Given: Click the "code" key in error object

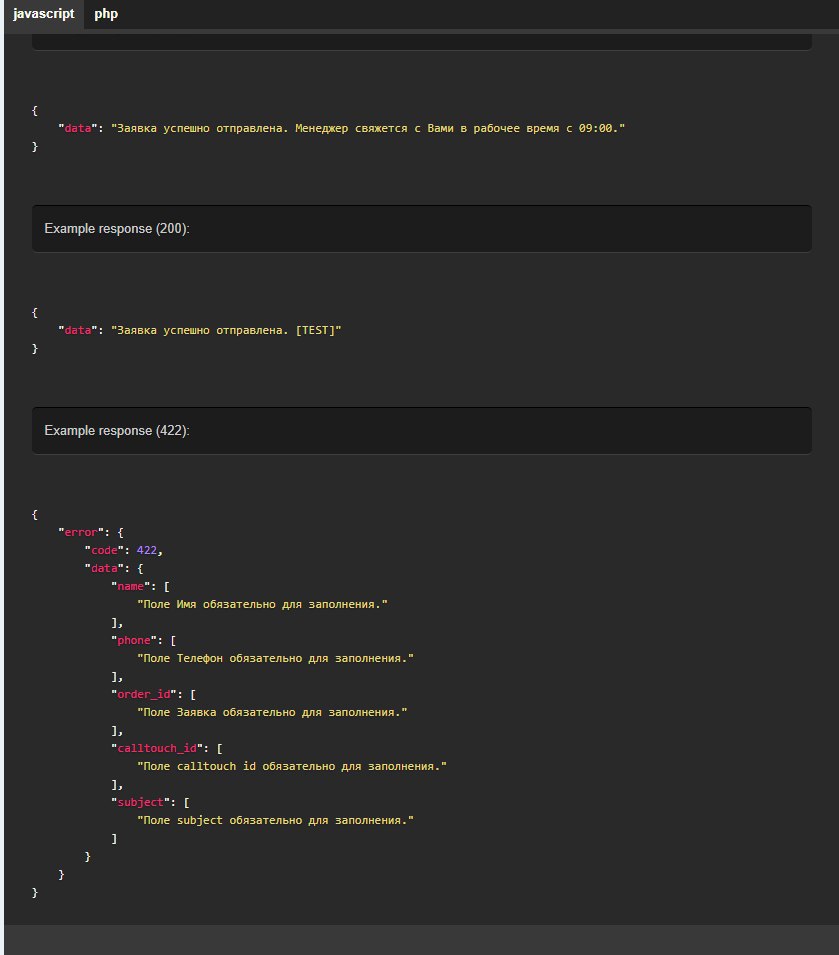Looking at the screenshot, I should (x=104, y=550).
